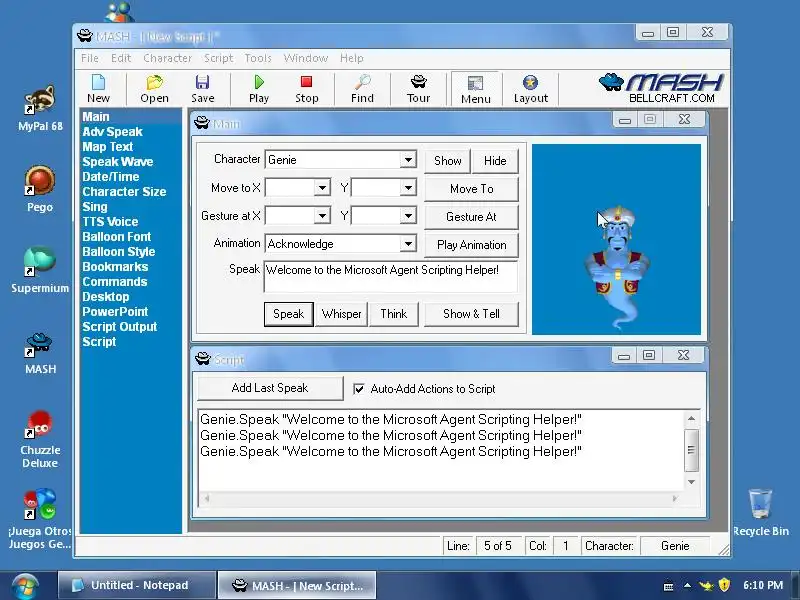Viewport: 800px width, 600px height.
Task: Open the Tools menu
Action: click(258, 58)
